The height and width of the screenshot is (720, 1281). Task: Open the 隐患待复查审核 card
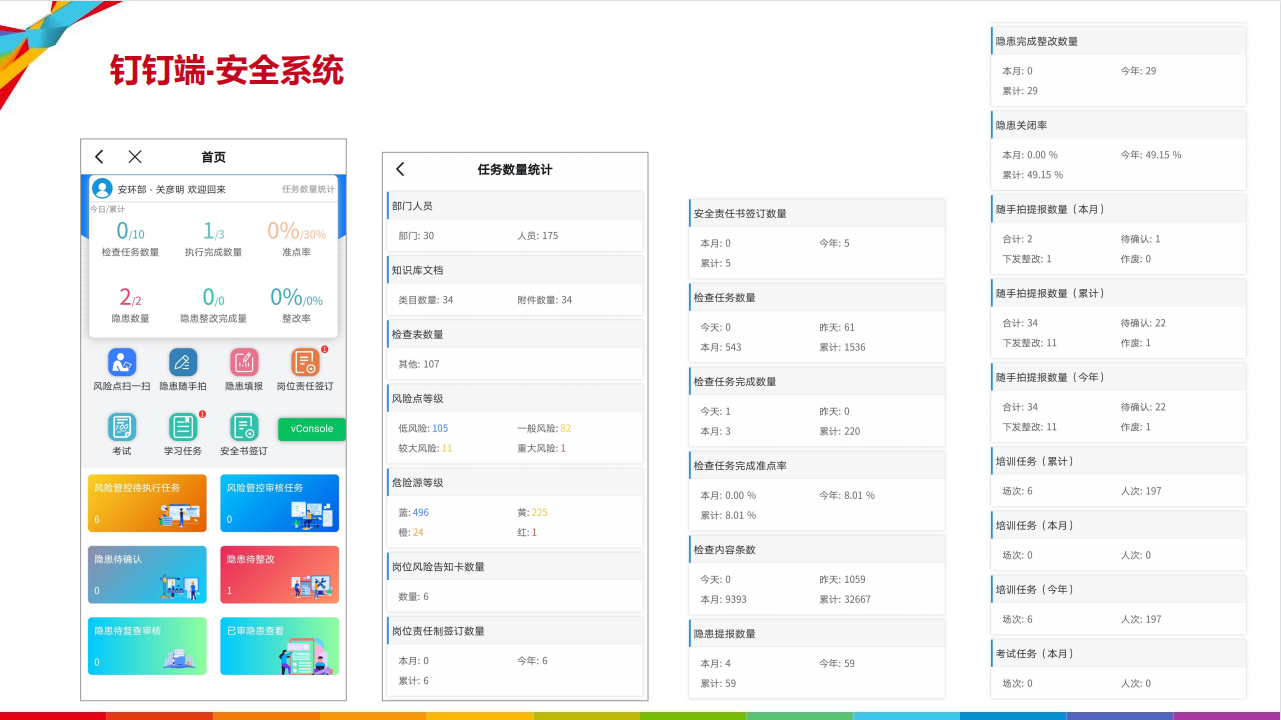[147, 646]
